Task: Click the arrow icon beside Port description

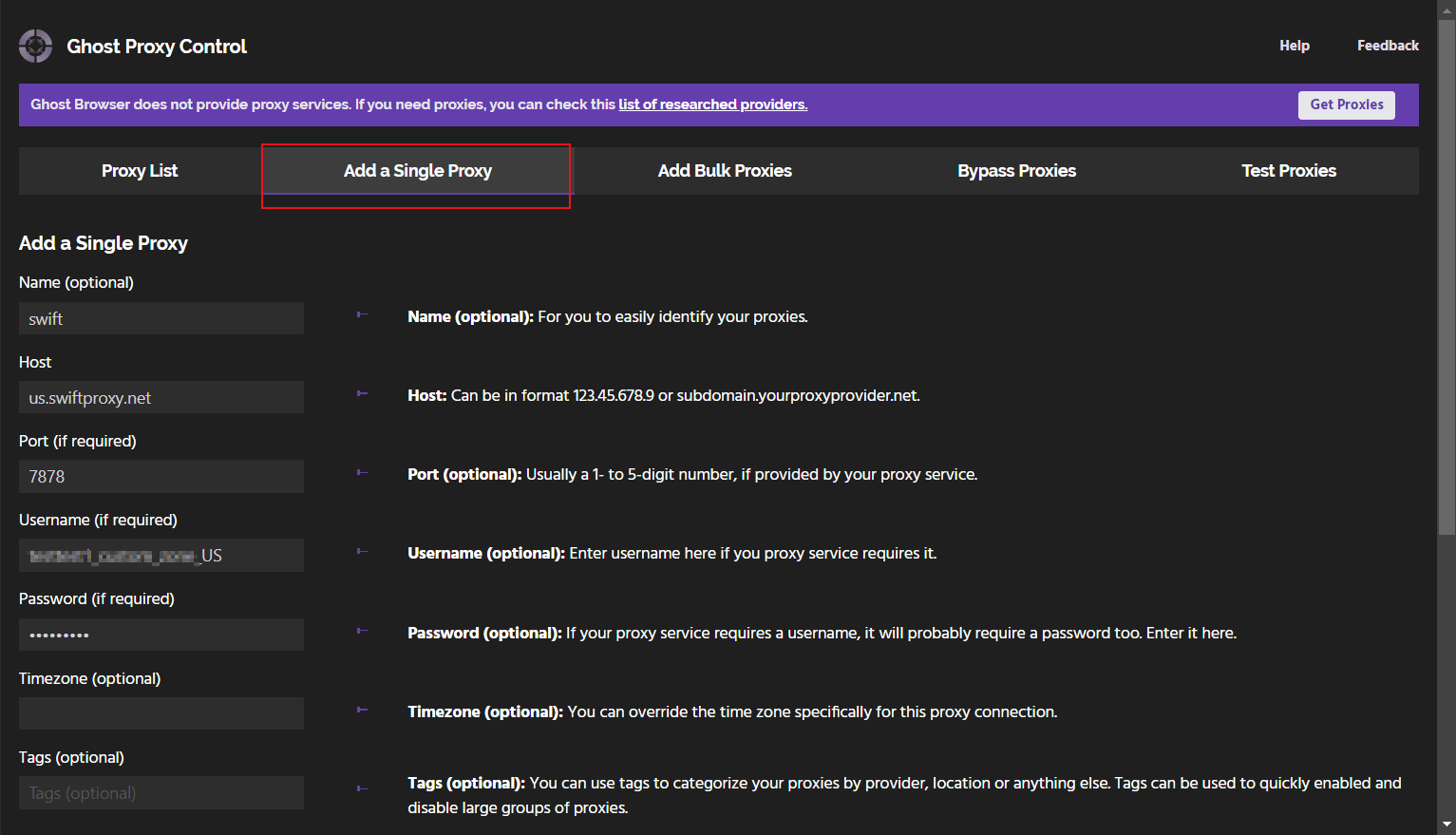Action: [362, 473]
